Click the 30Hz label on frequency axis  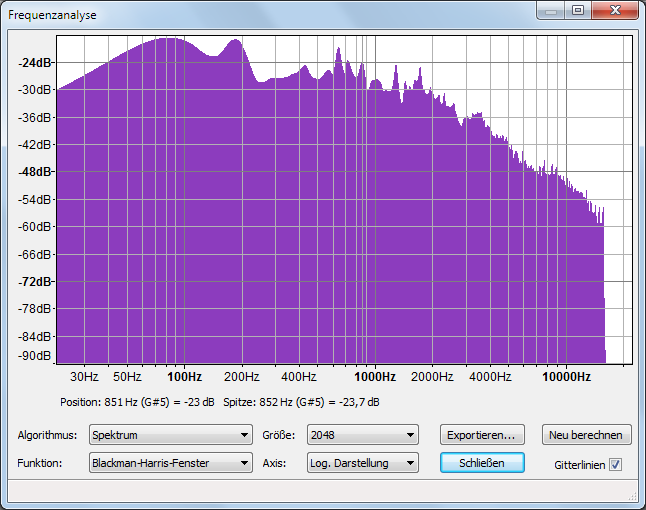pyautogui.click(x=84, y=377)
